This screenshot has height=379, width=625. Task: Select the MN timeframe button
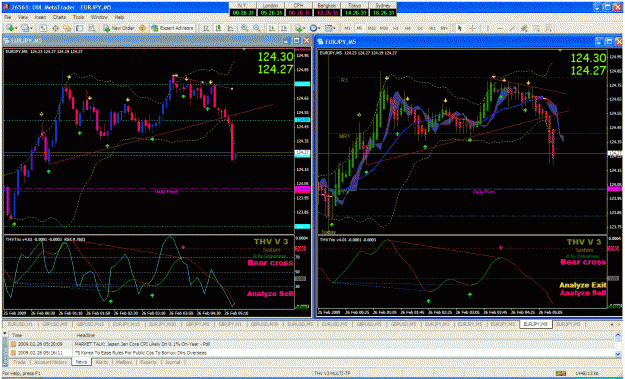tap(444, 28)
